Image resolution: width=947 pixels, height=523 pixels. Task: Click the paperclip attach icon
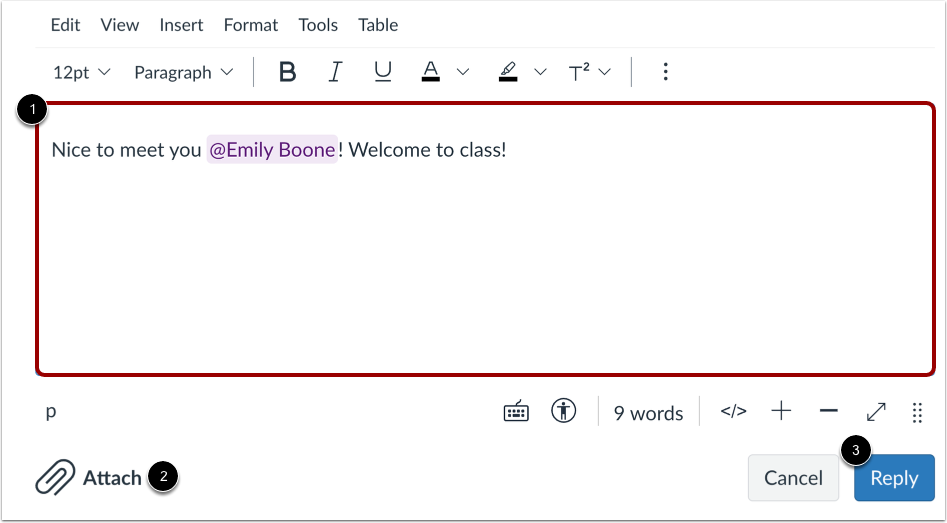coord(55,477)
